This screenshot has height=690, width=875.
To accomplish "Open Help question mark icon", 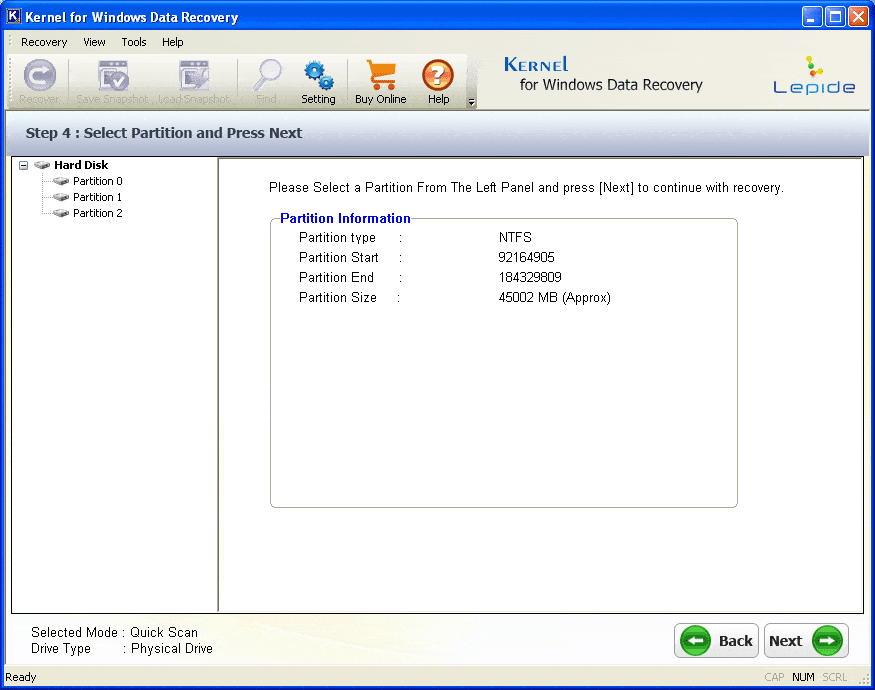I will pyautogui.click(x=438, y=75).
